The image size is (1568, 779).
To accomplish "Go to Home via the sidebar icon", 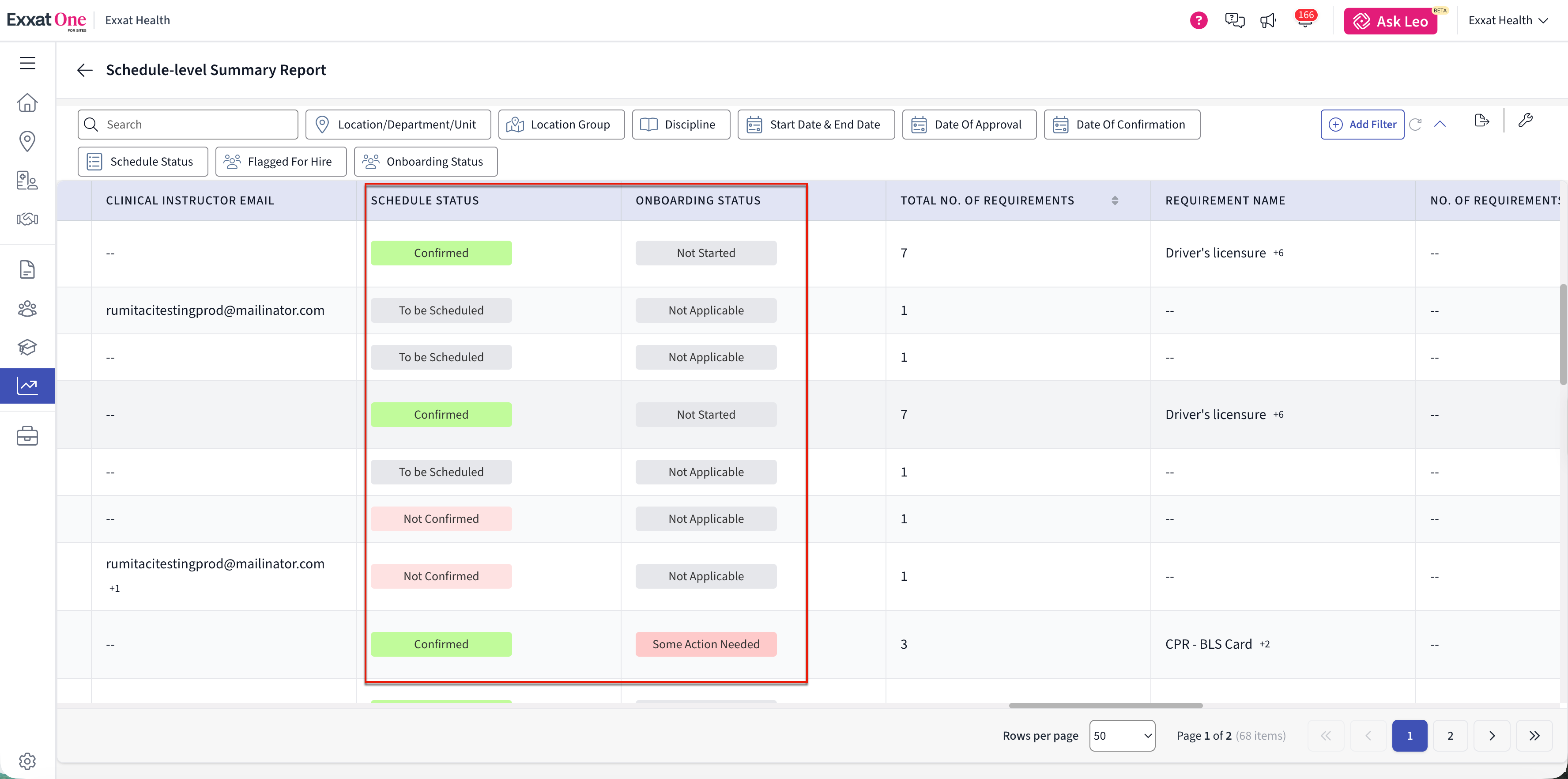I will tap(27, 102).
